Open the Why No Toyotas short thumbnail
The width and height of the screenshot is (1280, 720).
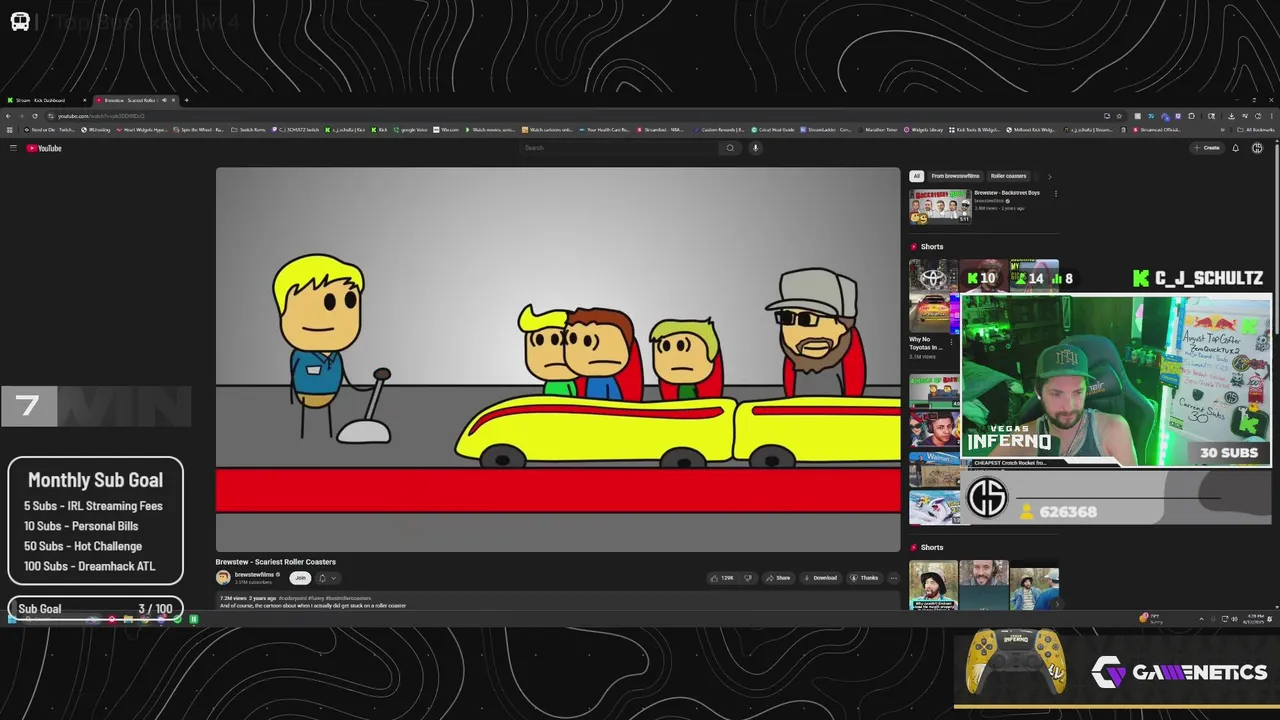pos(933,296)
